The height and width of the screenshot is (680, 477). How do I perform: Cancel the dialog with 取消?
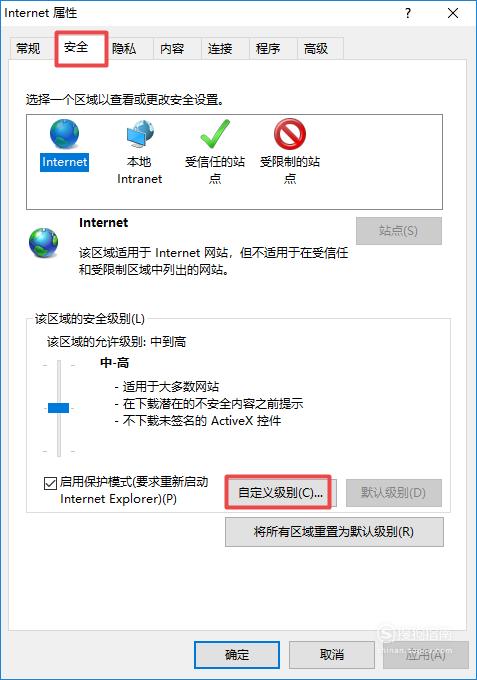[x=332, y=654]
